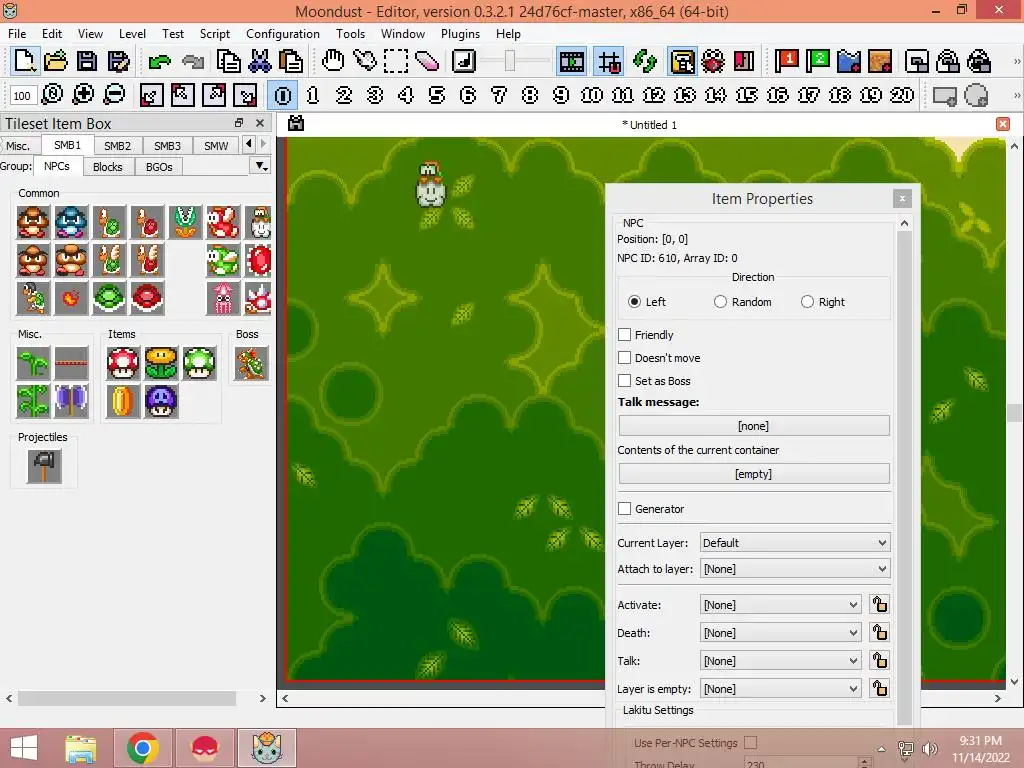The height and width of the screenshot is (768, 1024).
Task: Open the Current Layer dropdown
Action: [795, 543]
